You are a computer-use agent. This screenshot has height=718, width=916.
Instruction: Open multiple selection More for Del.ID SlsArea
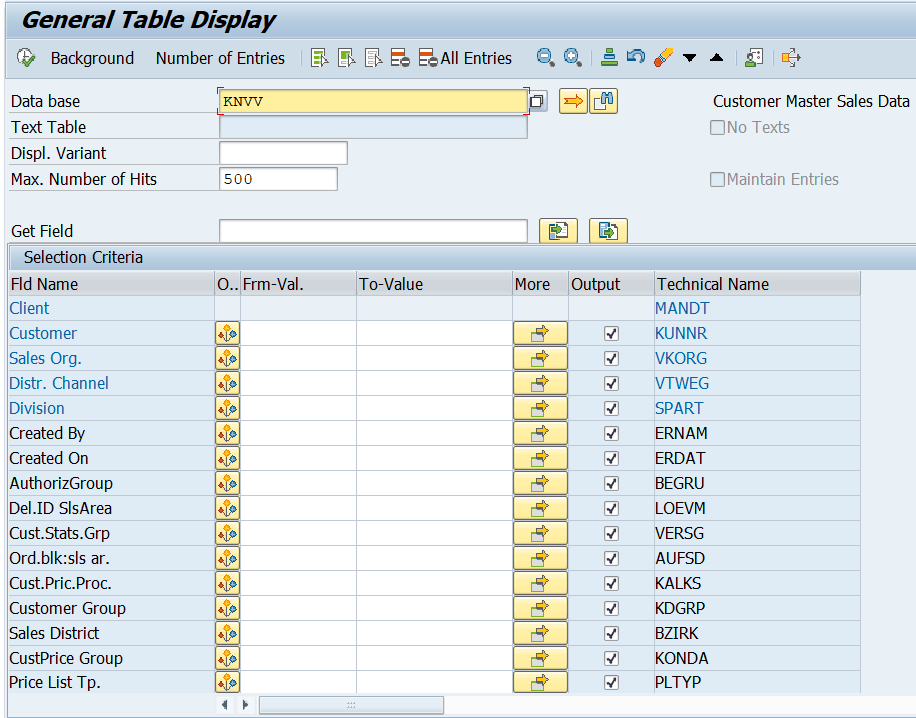coord(540,509)
